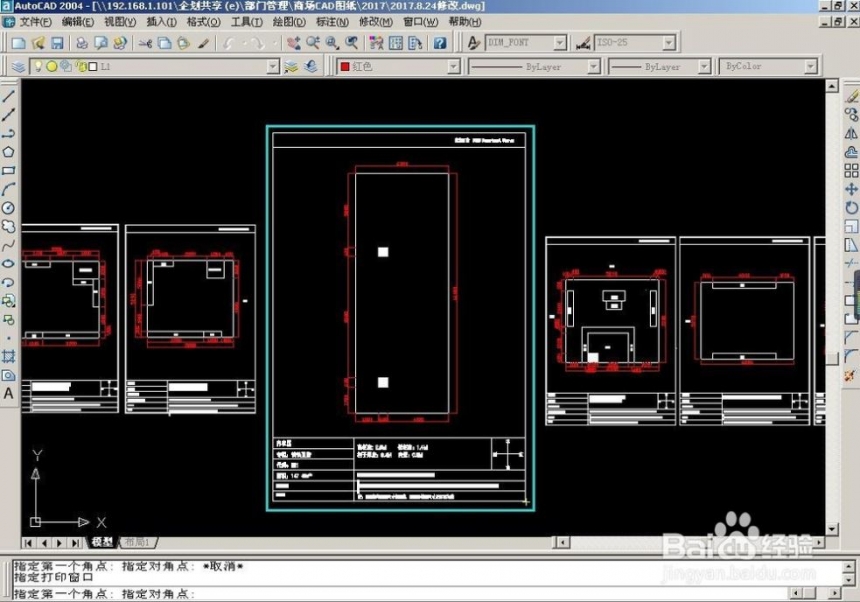Open the red color control dropdown
This screenshot has width=860, height=602.
click(453, 67)
